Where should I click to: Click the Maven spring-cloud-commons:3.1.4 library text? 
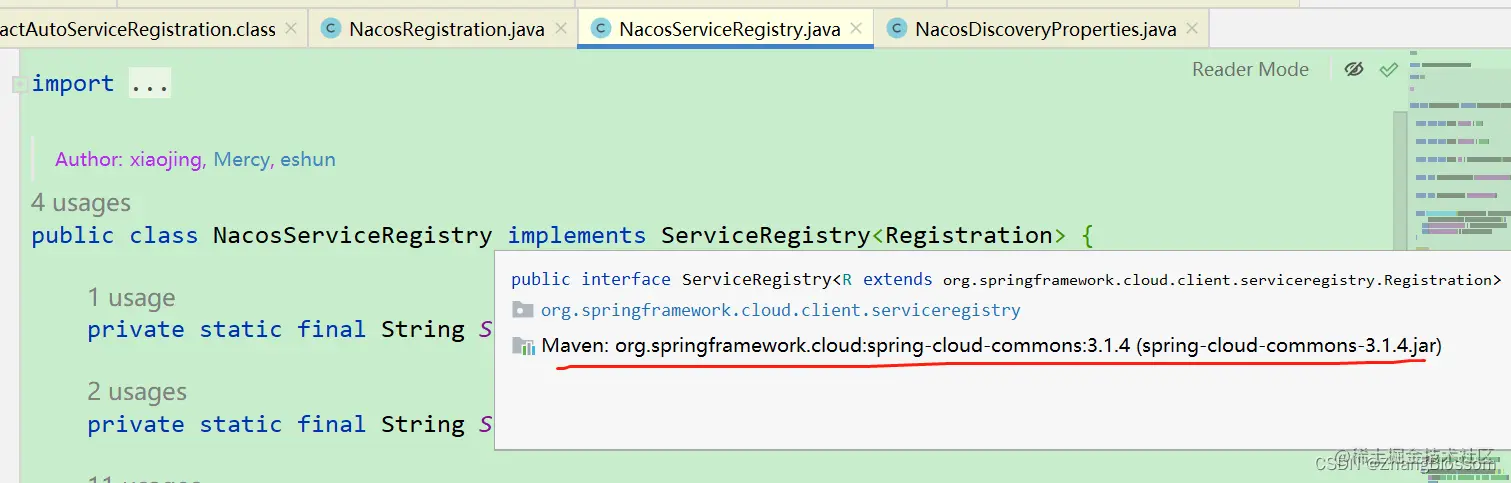pyautogui.click(x=992, y=346)
